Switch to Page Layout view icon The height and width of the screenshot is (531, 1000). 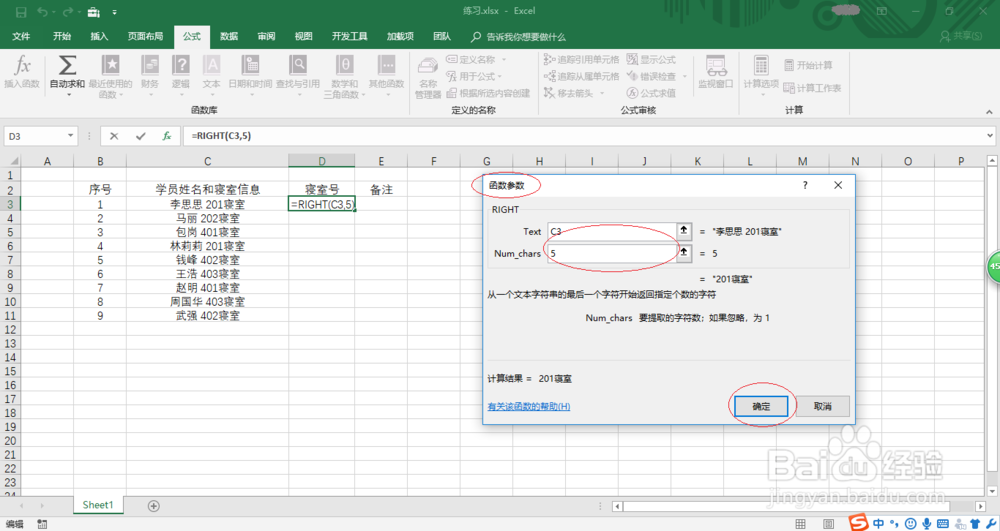[828, 524]
